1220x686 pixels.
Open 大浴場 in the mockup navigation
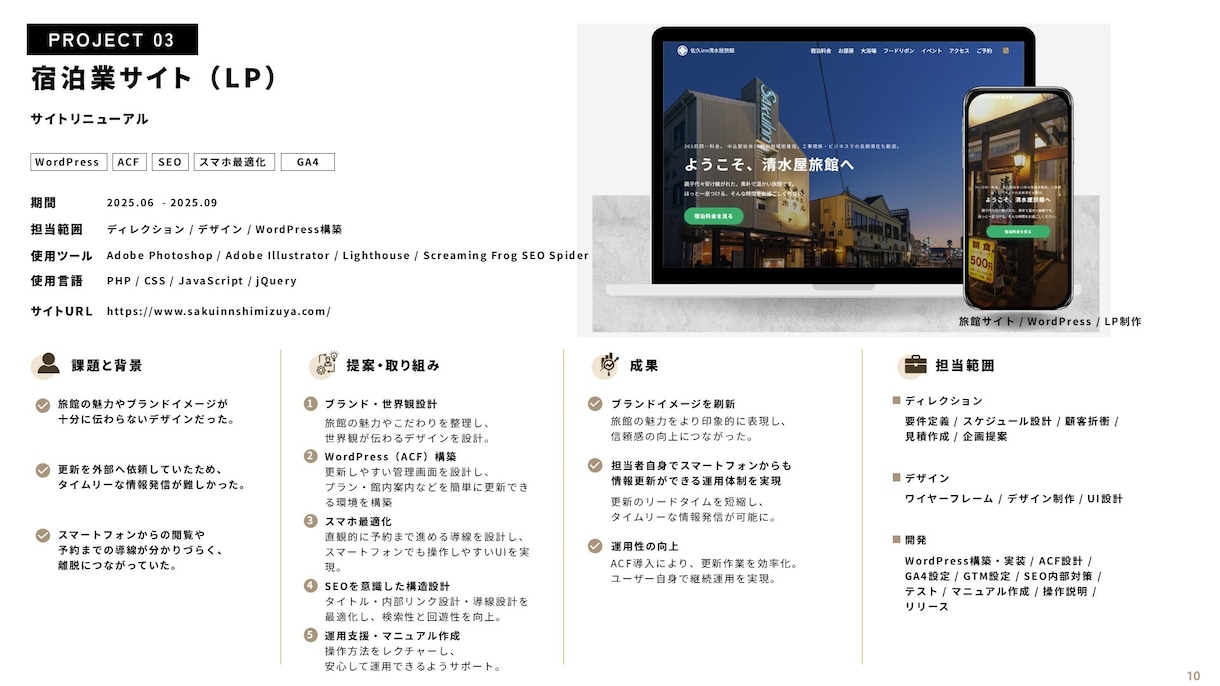click(869, 50)
